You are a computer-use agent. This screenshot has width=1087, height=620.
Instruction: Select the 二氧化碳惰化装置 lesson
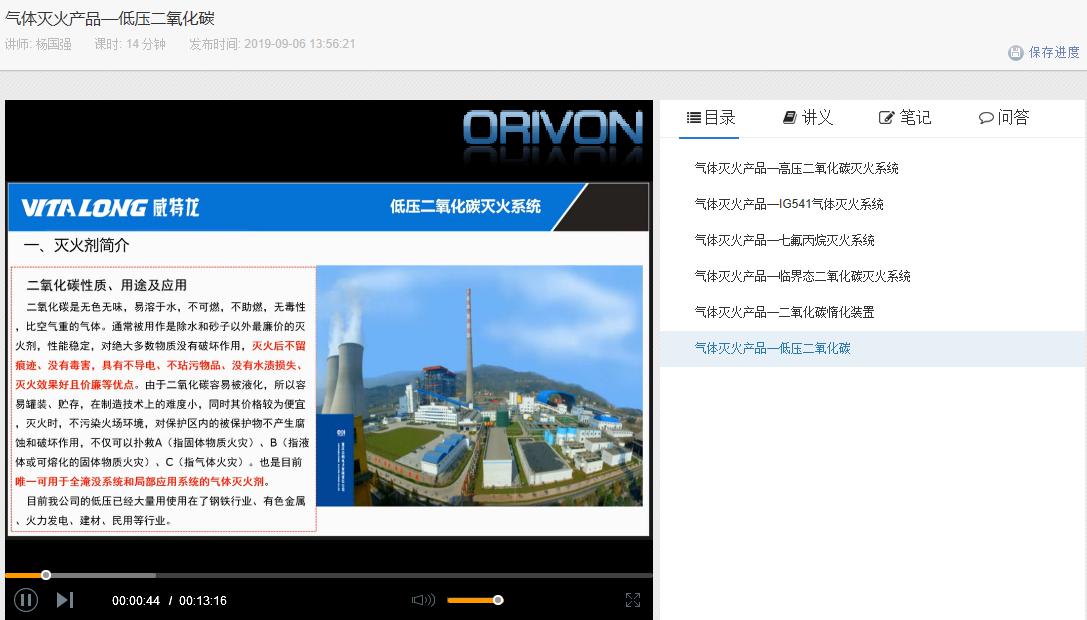coord(781,312)
